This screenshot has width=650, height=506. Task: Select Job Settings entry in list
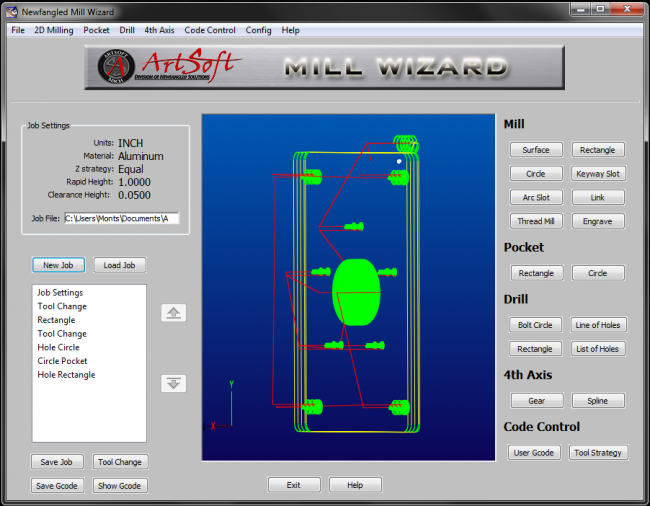(60, 293)
